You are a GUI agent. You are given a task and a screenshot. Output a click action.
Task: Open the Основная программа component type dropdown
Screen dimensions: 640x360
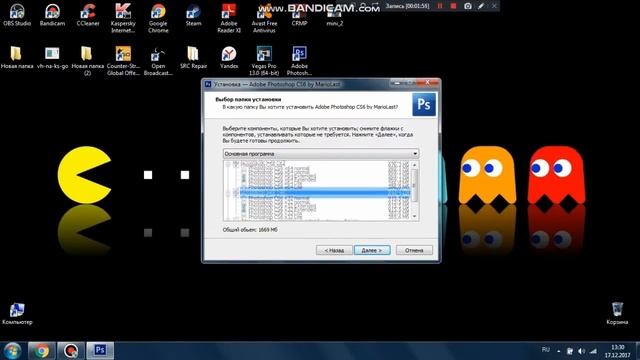(321, 153)
